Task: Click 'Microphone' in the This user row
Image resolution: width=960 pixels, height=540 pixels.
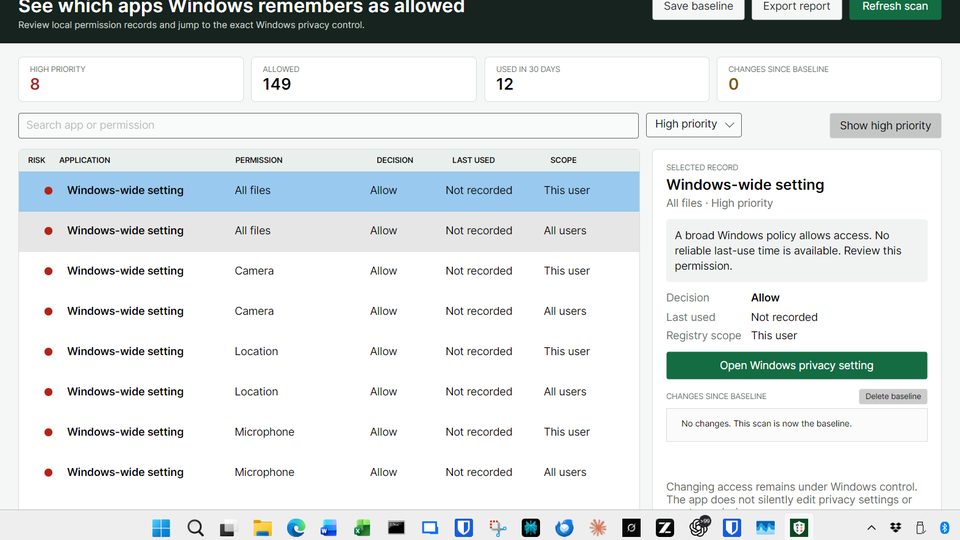Action: (264, 432)
